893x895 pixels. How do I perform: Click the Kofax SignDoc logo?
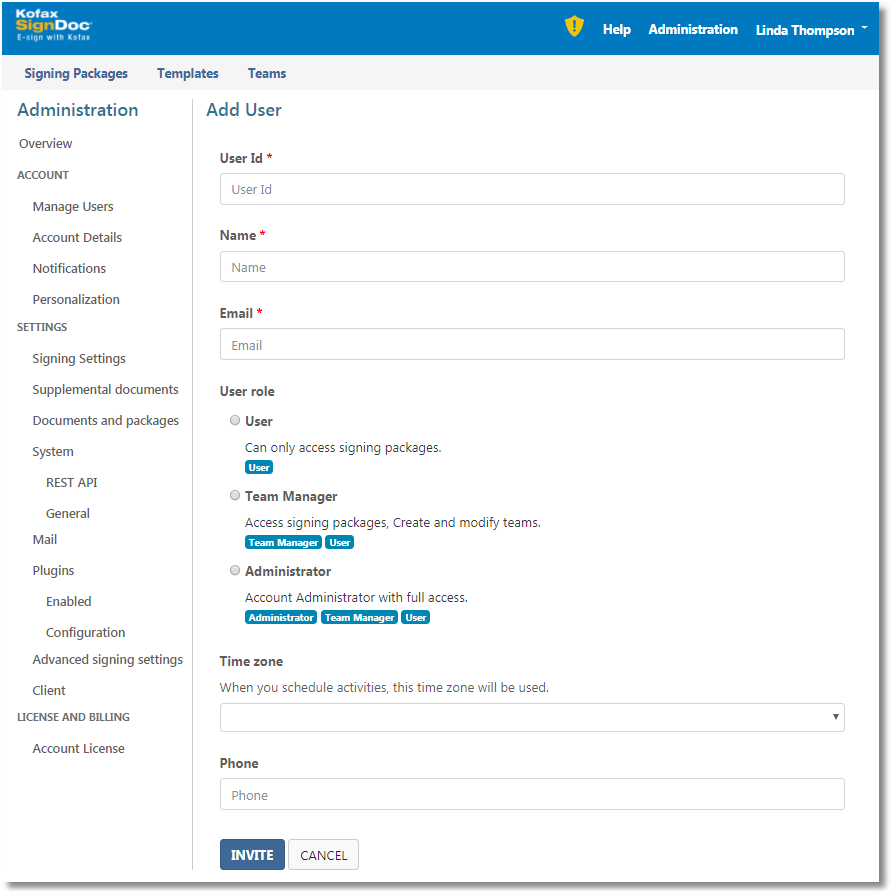(x=54, y=28)
